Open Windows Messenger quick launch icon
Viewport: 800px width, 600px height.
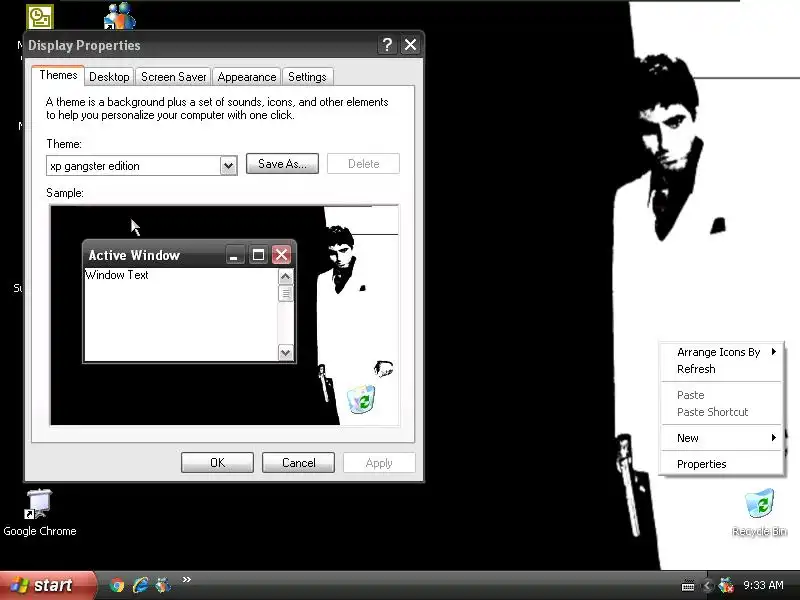[x=163, y=585]
